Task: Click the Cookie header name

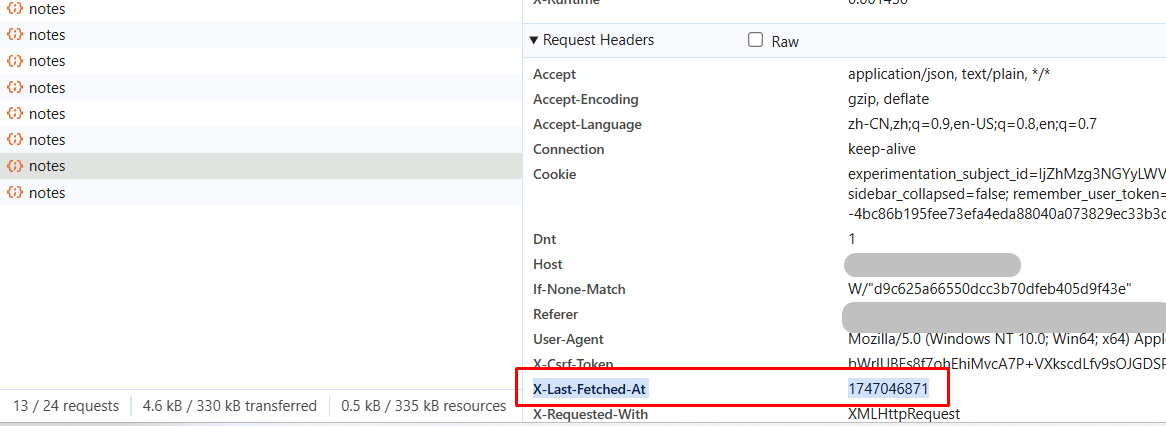Action: pos(554,174)
